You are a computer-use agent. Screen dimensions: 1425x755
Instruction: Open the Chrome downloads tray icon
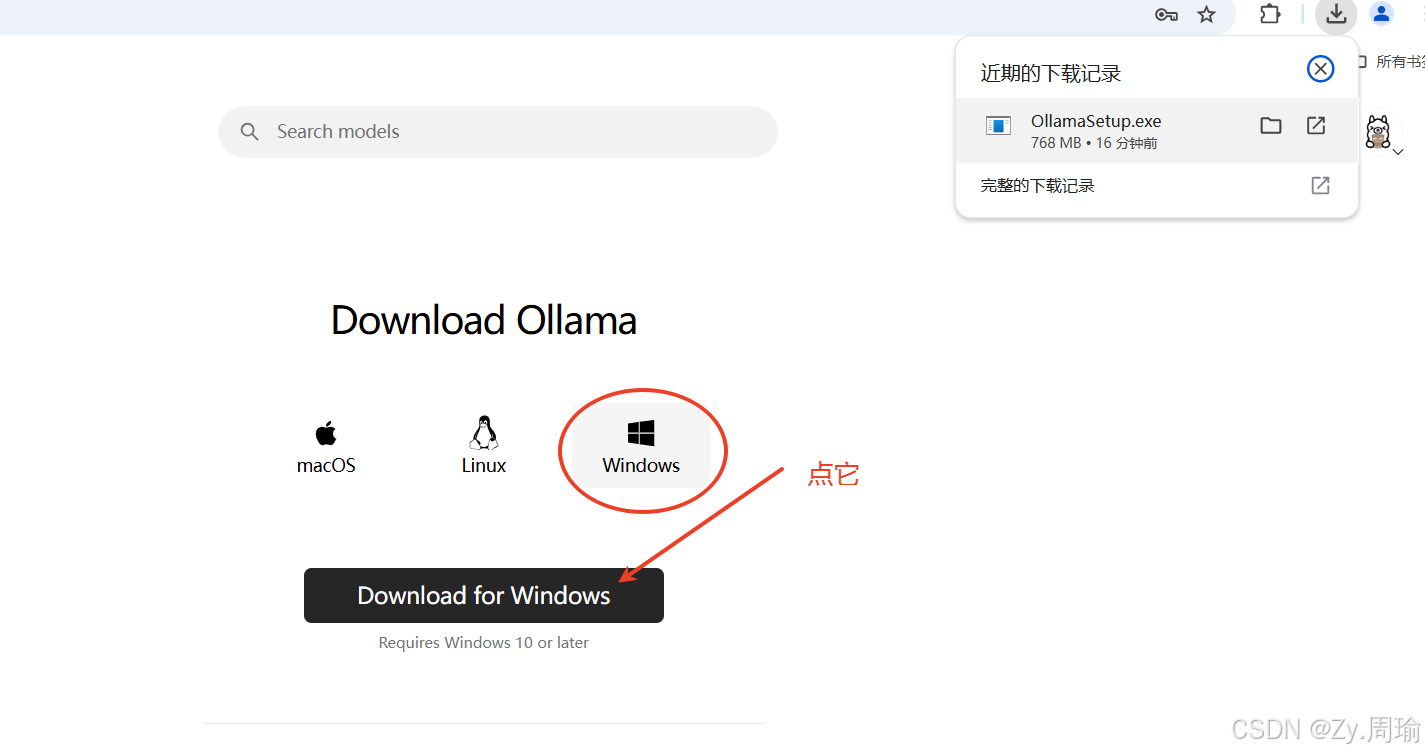pos(1336,14)
